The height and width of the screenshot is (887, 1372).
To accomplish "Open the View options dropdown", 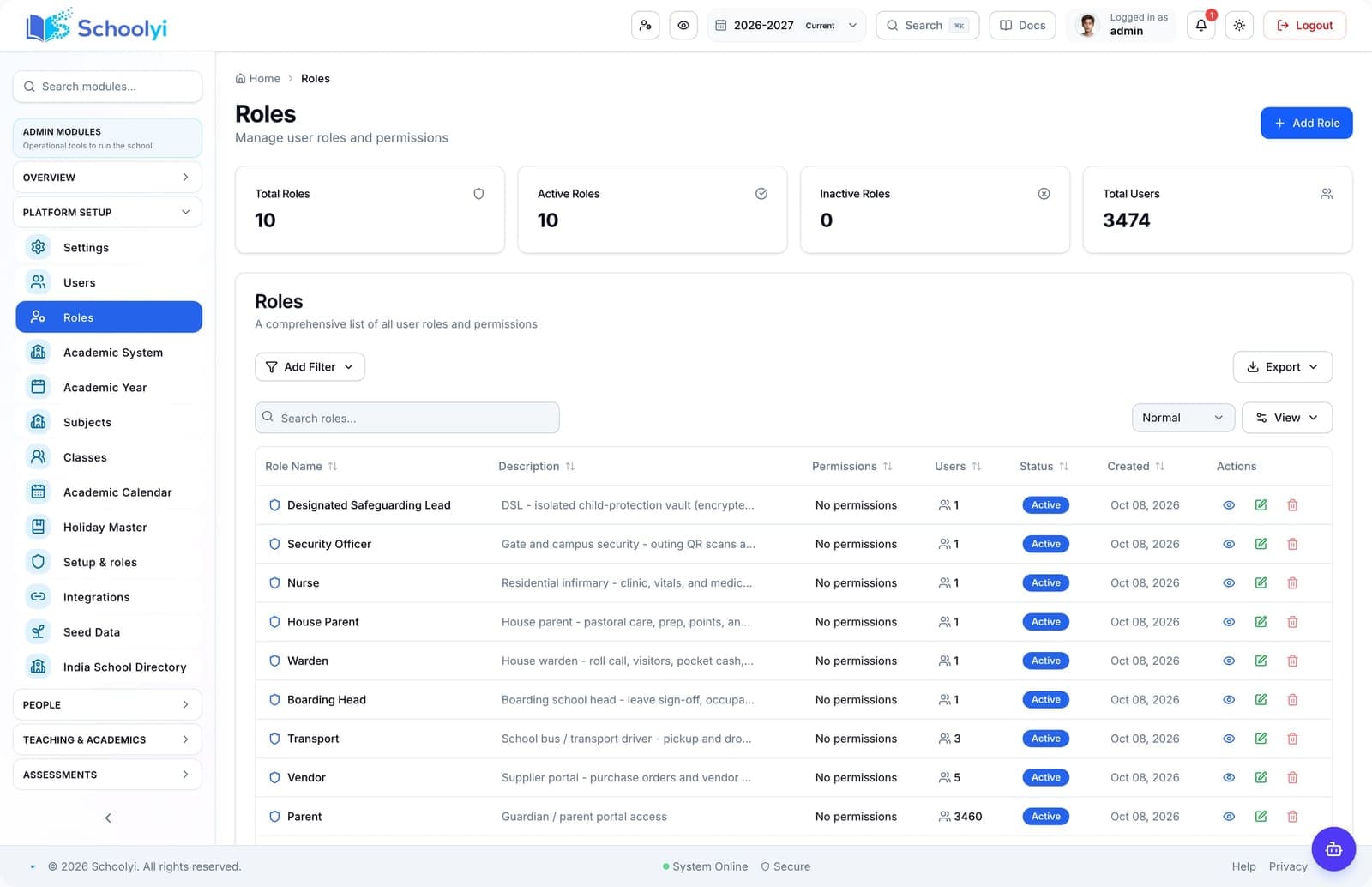I will (1286, 418).
